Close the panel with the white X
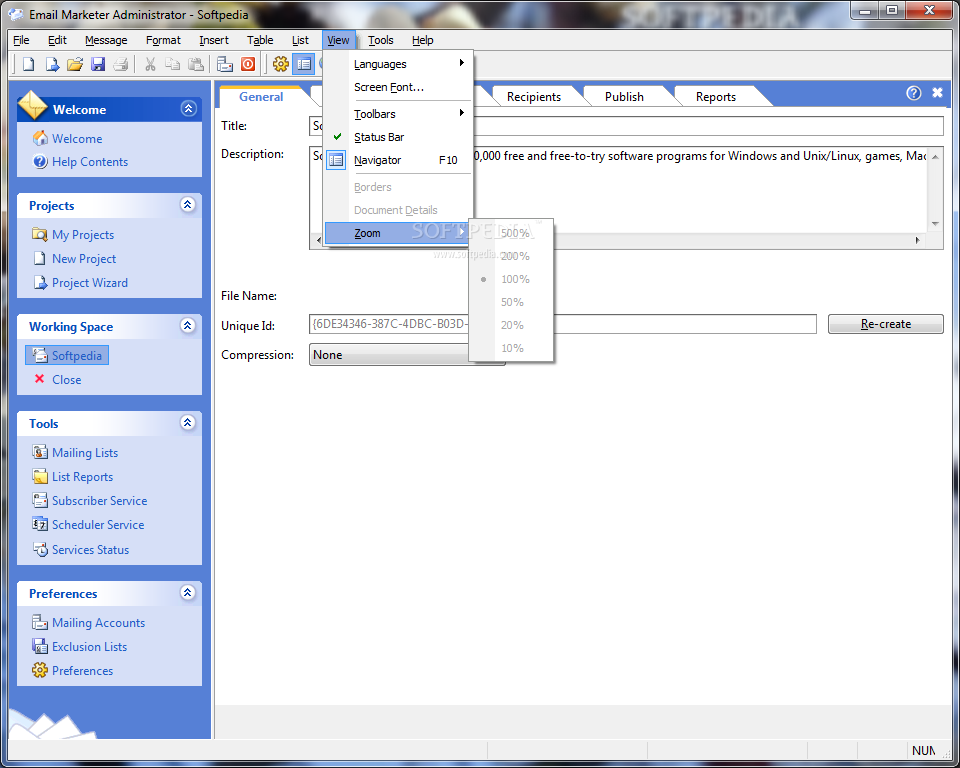Screen dimensions: 960x768 (937, 92)
